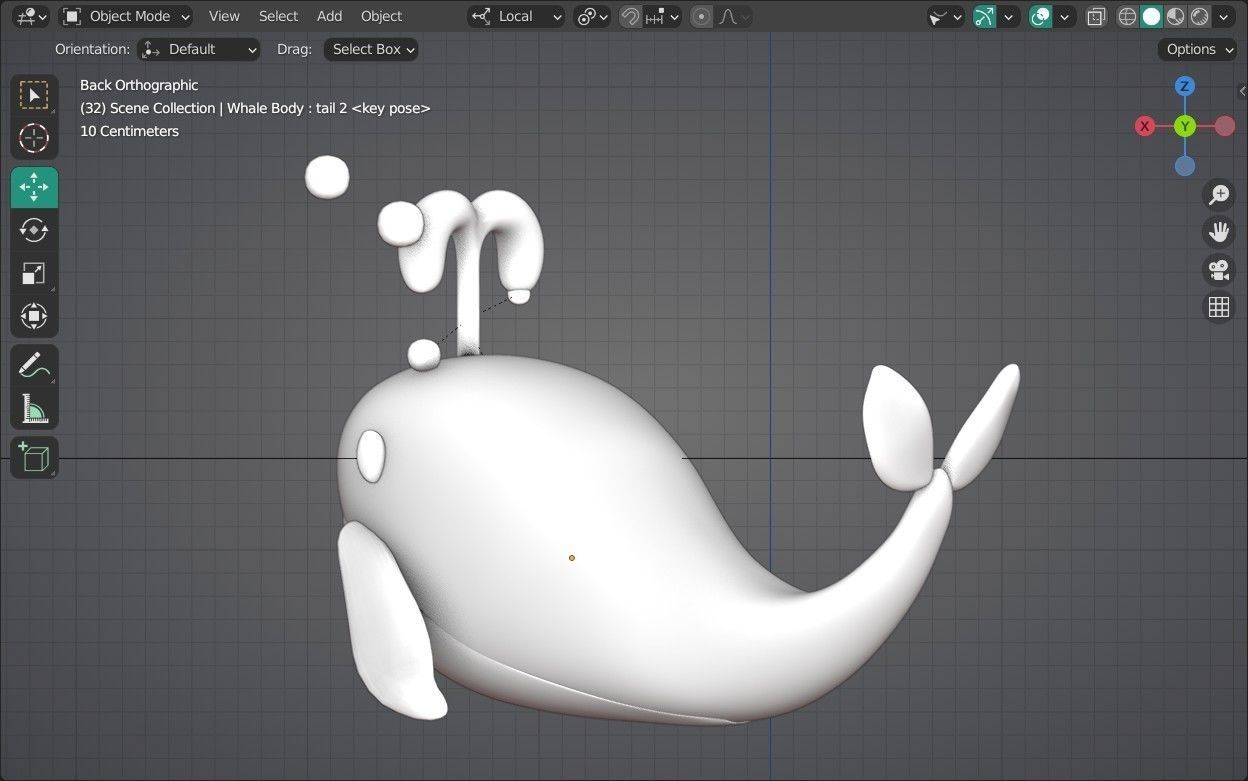Screen dimensions: 1248x781
Task: Click the Z axis on navigation gizmo
Action: [x=1184, y=86]
